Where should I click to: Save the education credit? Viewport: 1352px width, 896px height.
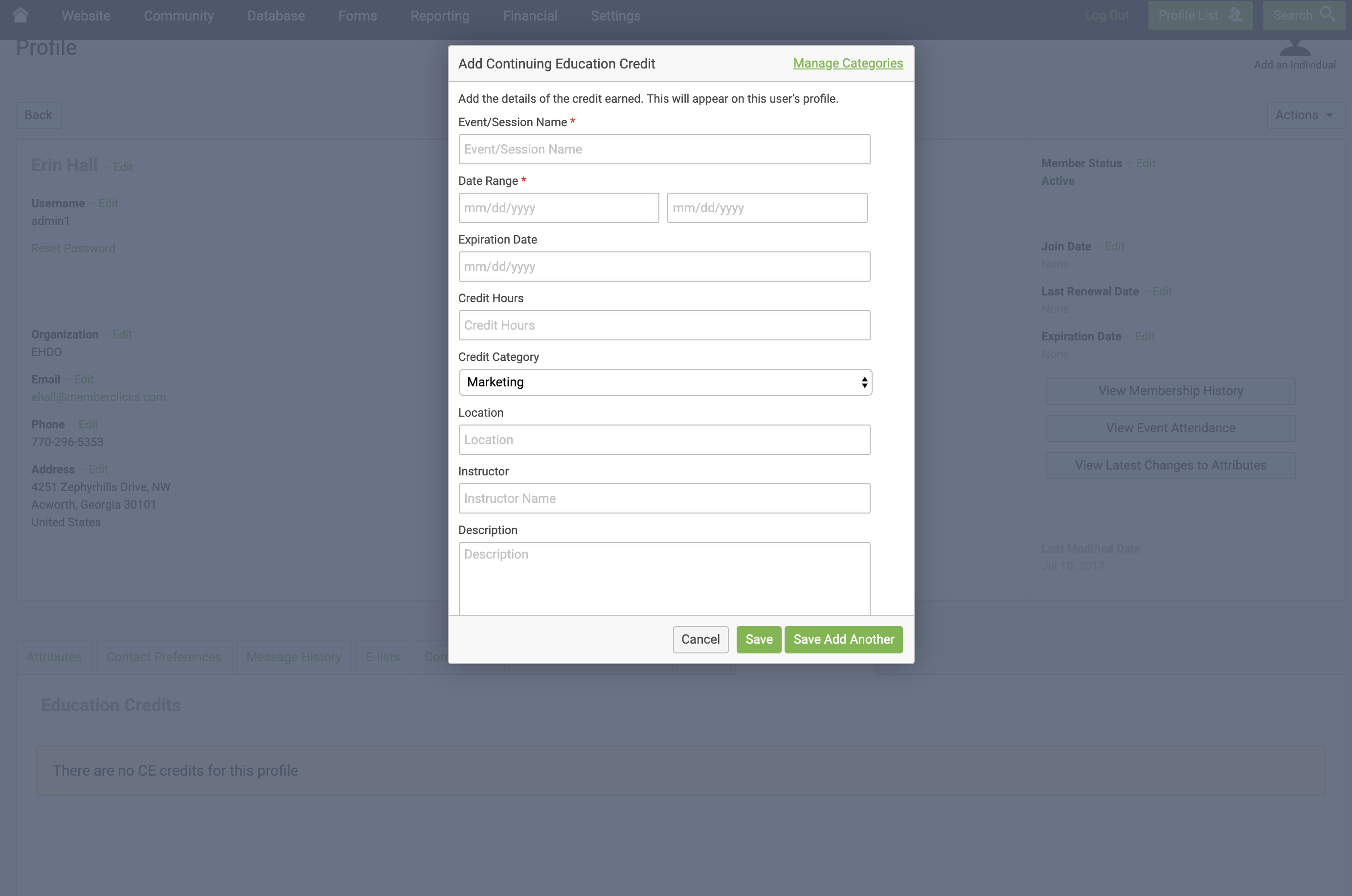tap(758, 639)
